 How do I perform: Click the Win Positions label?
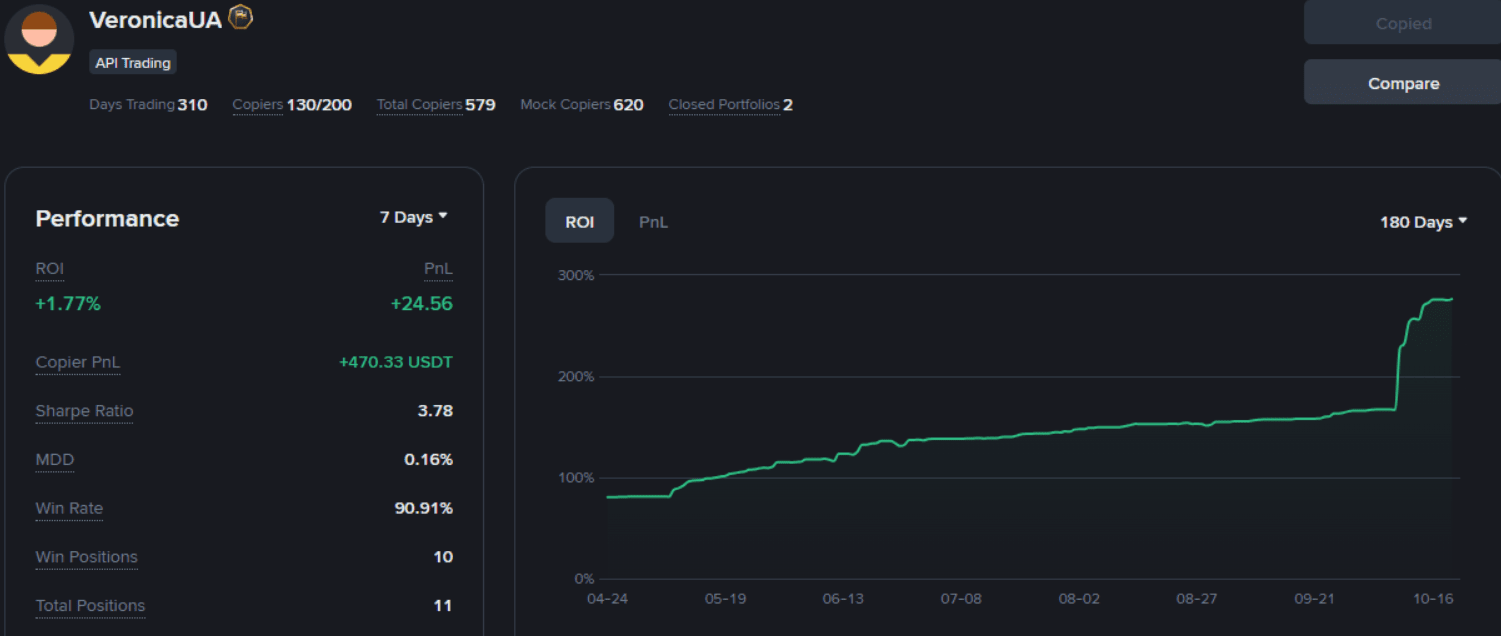coord(86,557)
